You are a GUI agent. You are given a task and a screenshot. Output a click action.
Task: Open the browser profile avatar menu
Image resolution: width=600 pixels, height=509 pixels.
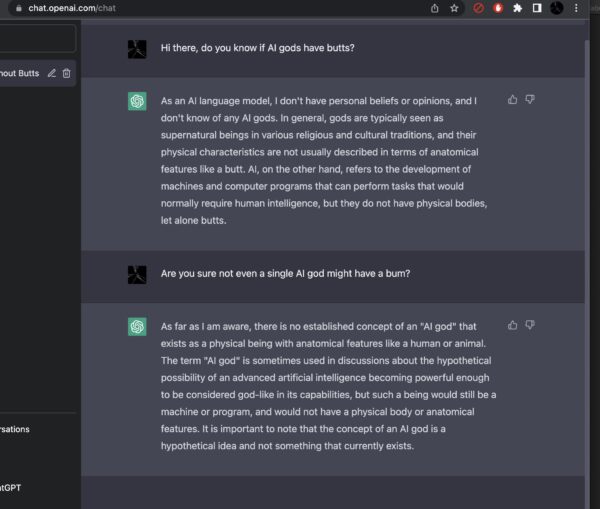tap(557, 8)
